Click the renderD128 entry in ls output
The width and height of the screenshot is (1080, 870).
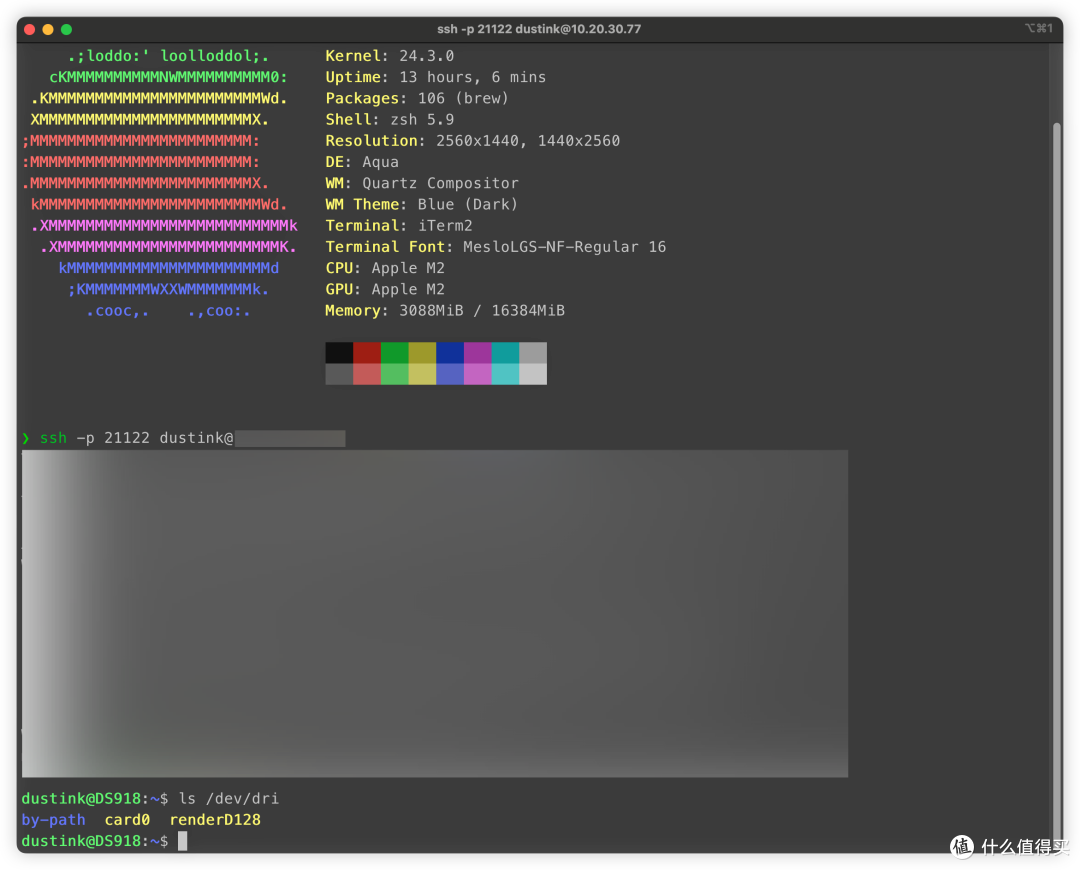point(215,820)
